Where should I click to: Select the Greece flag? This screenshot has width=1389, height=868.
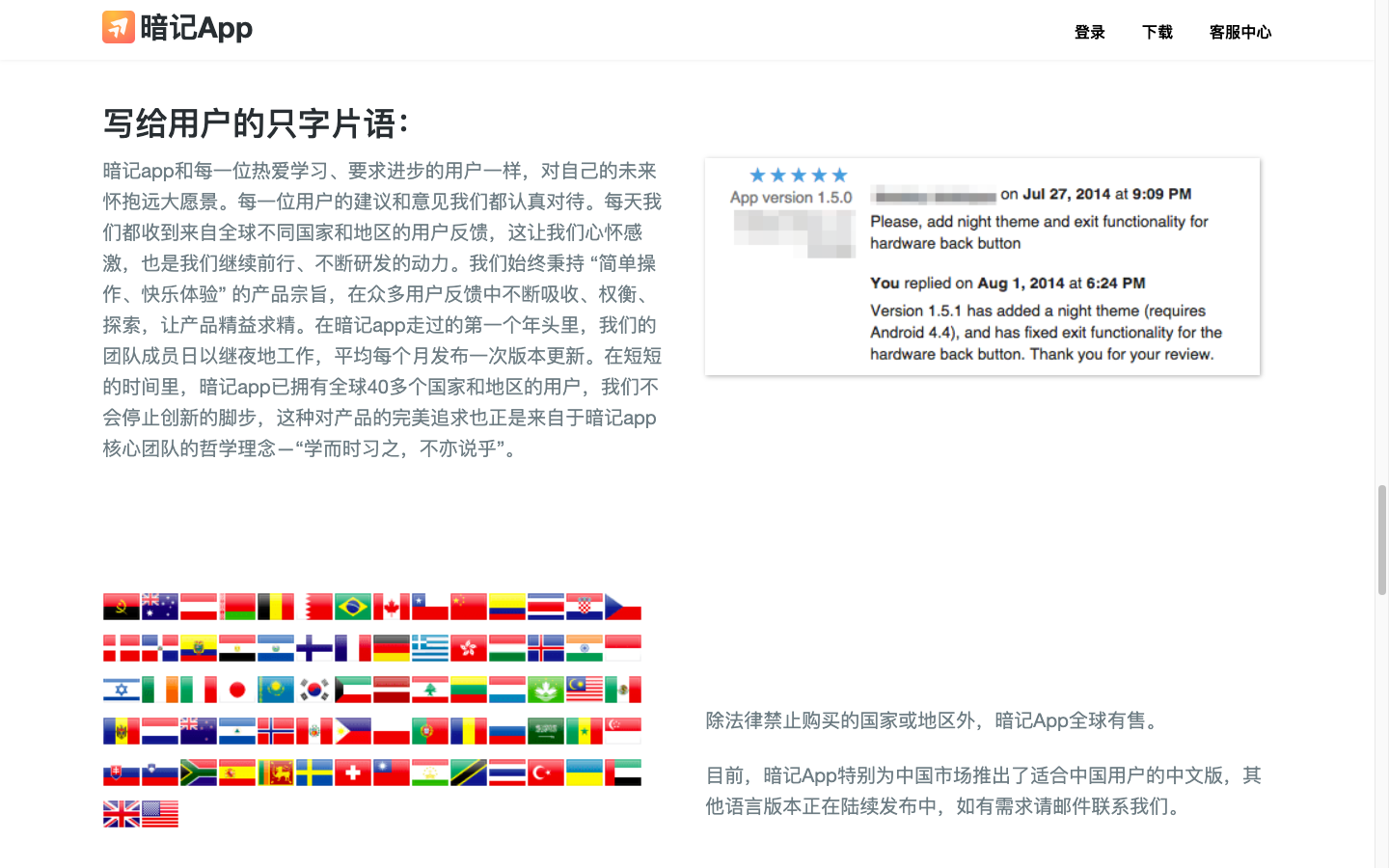pos(430,648)
